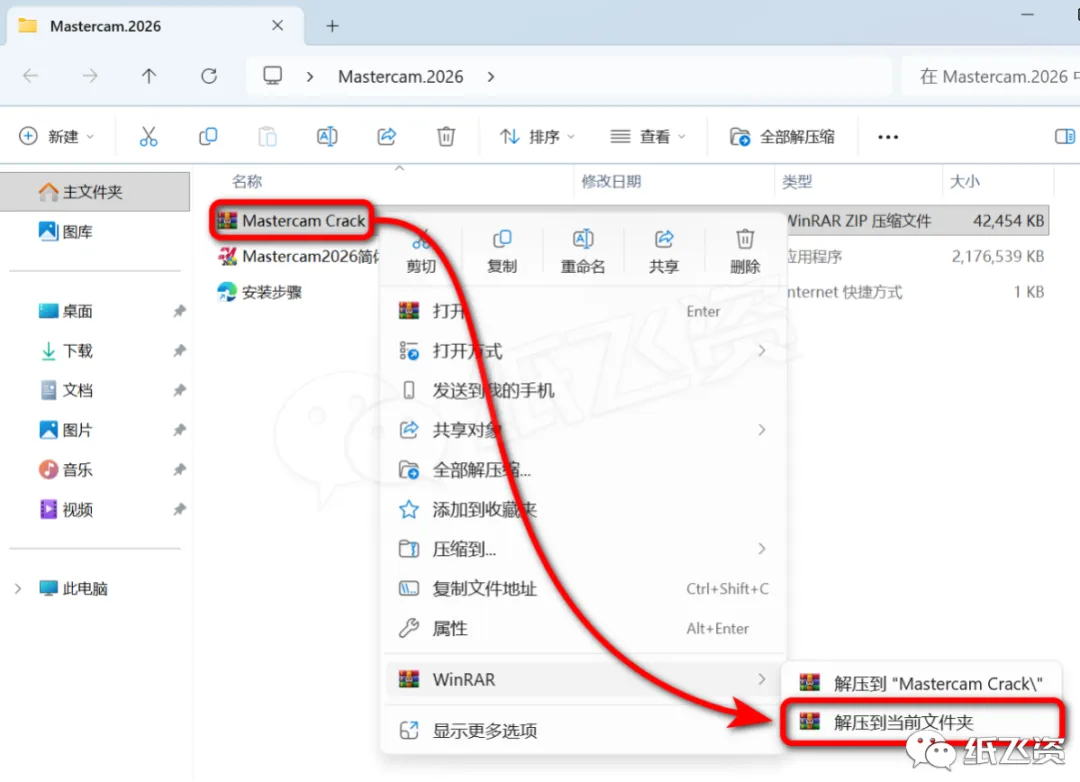Sort by 名称 column header
The height and width of the screenshot is (782, 1080).
coord(247,182)
